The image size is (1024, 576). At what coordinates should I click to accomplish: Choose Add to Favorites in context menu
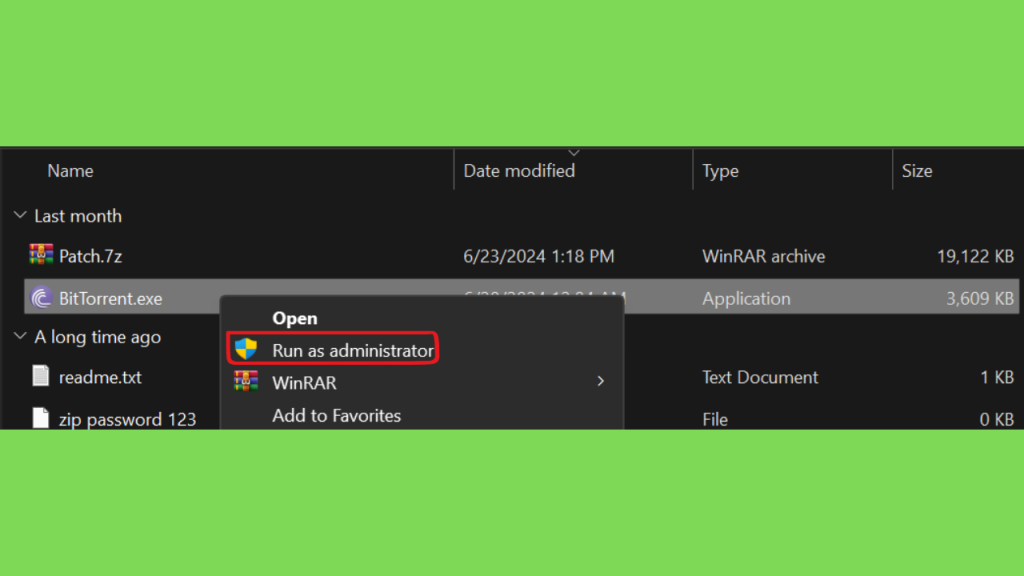click(x=336, y=415)
